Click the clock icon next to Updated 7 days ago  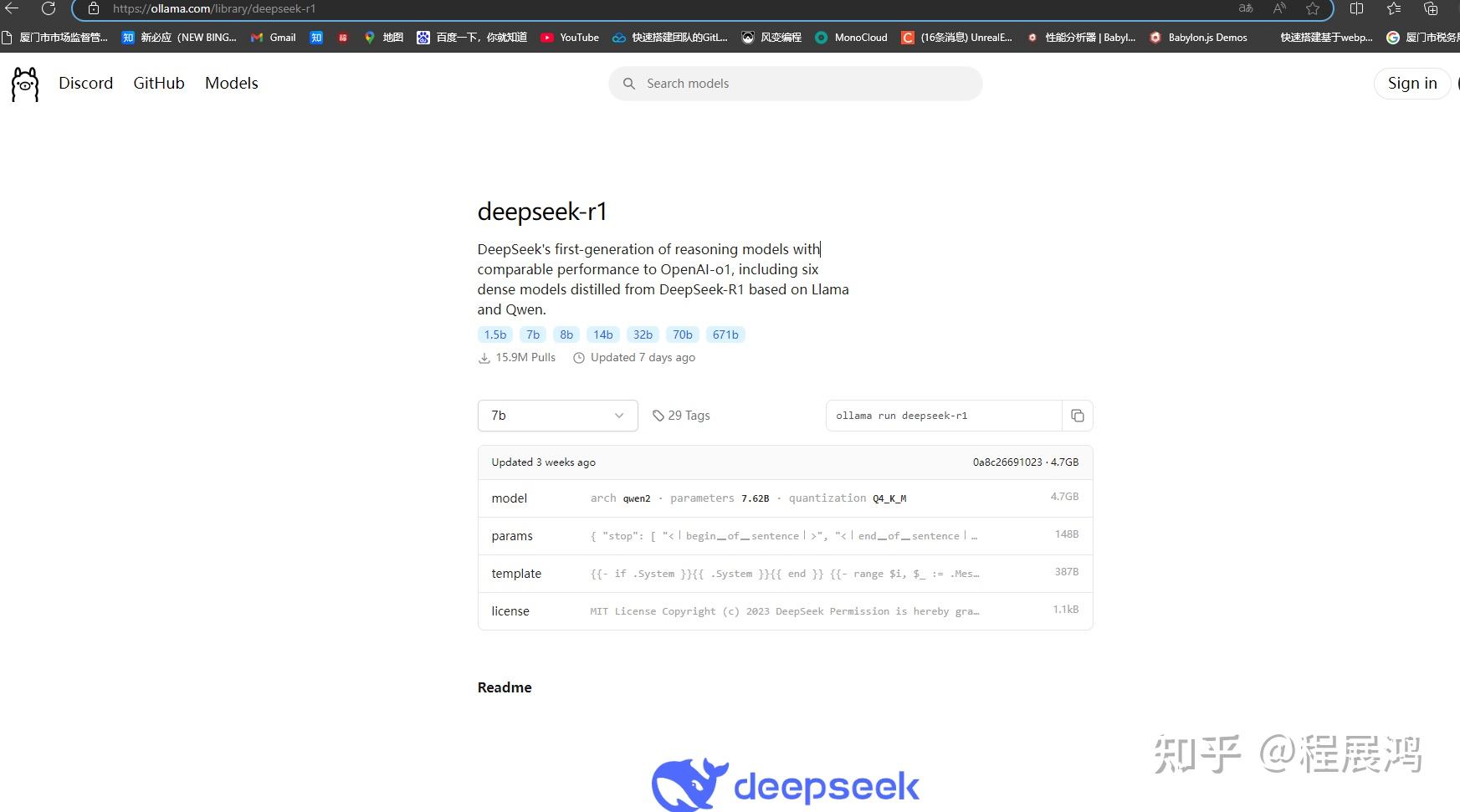(578, 357)
